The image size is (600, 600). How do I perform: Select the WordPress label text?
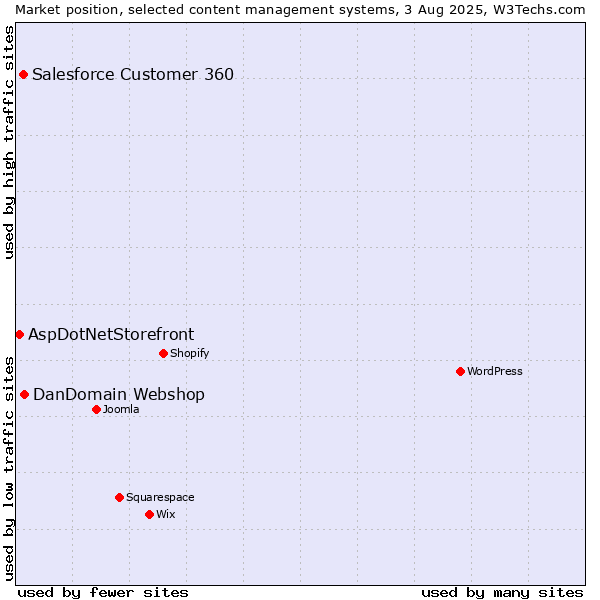coord(494,371)
